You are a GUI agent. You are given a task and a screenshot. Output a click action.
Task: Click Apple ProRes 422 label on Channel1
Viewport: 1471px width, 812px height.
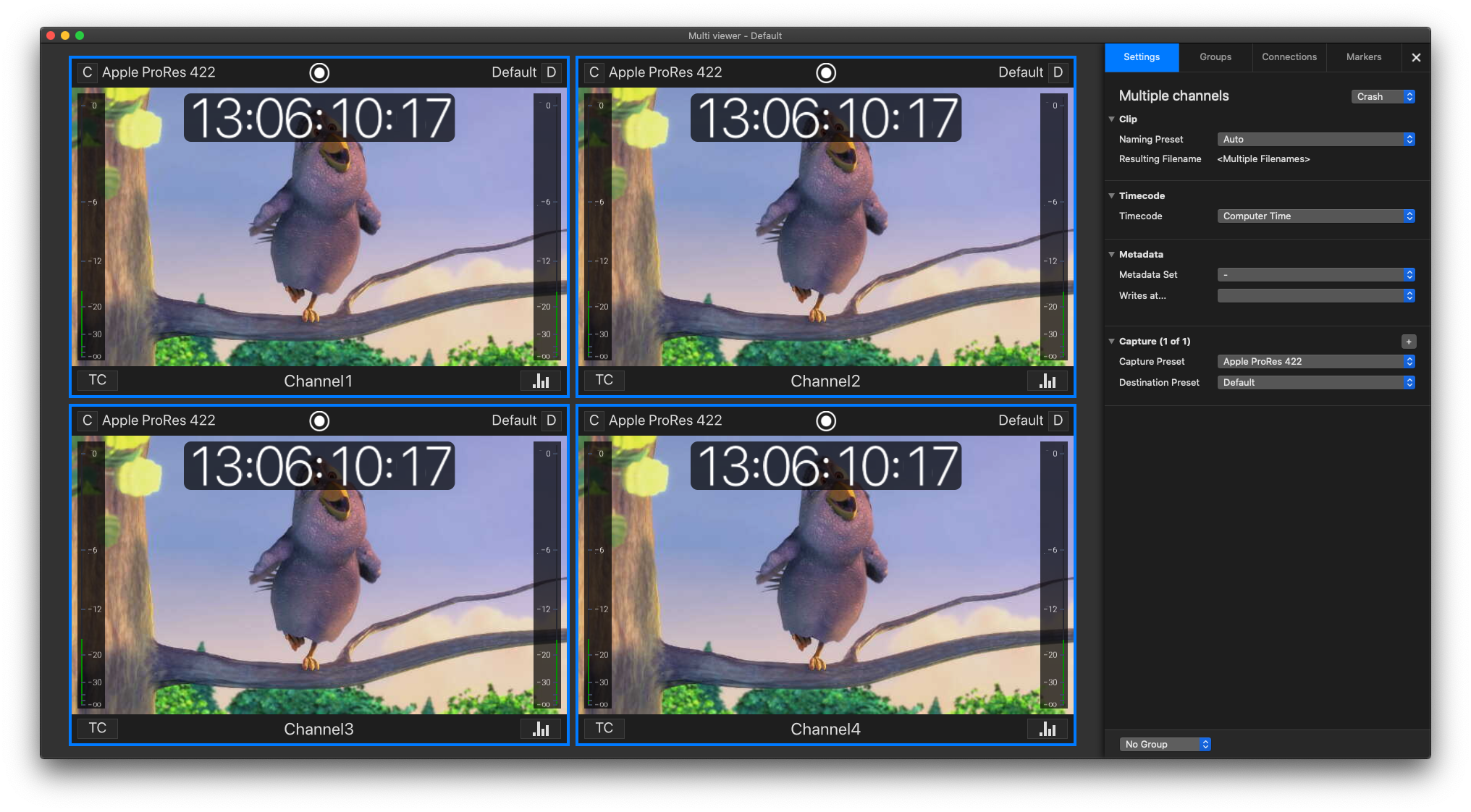tap(159, 72)
